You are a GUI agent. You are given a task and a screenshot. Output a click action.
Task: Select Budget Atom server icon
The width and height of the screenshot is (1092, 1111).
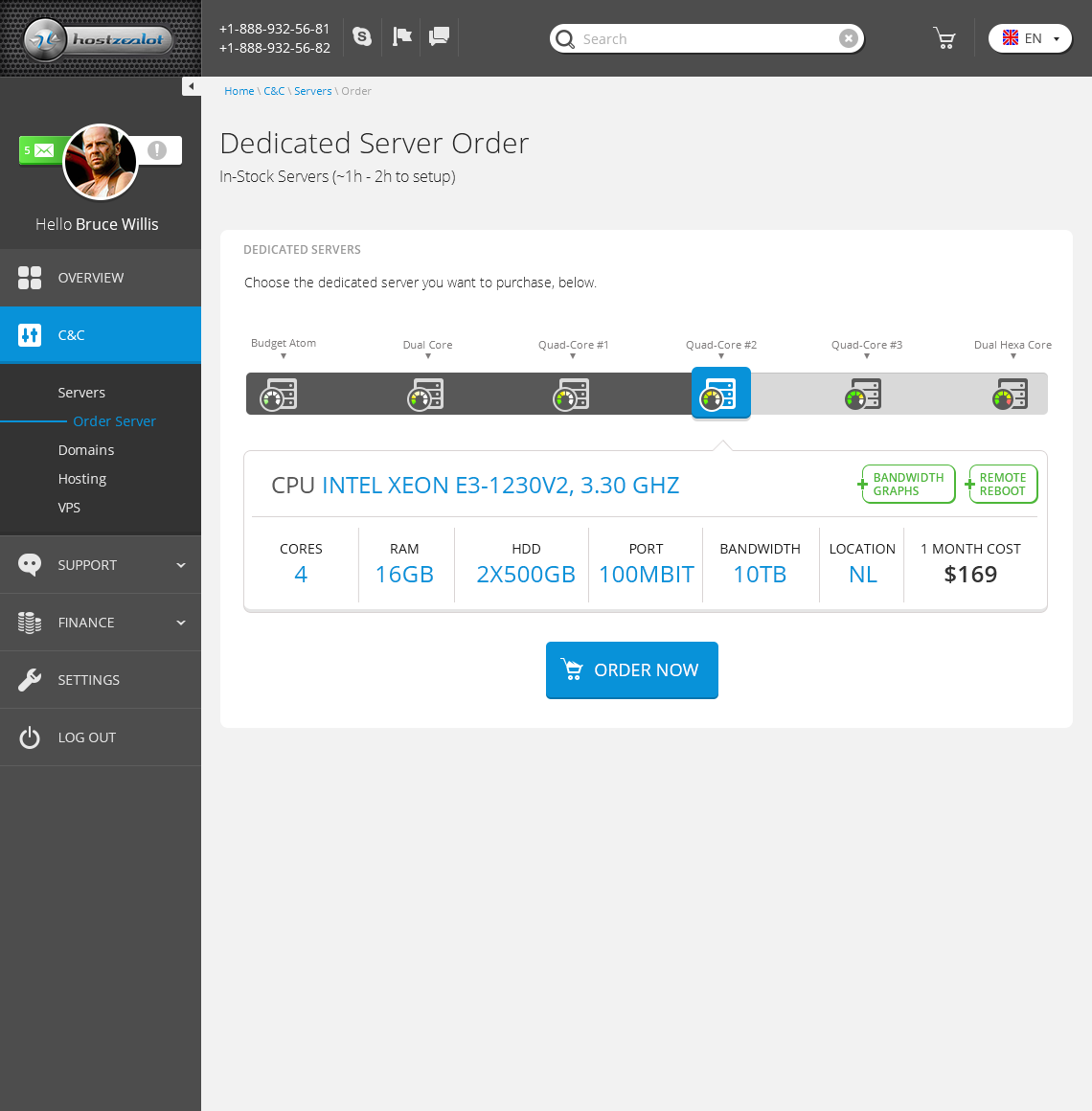[x=279, y=395]
